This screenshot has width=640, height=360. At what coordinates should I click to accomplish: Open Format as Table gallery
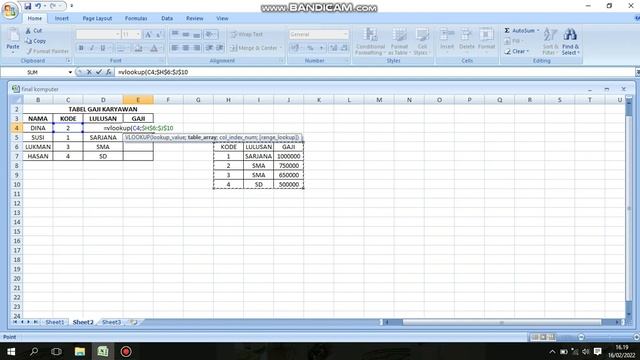point(399,41)
